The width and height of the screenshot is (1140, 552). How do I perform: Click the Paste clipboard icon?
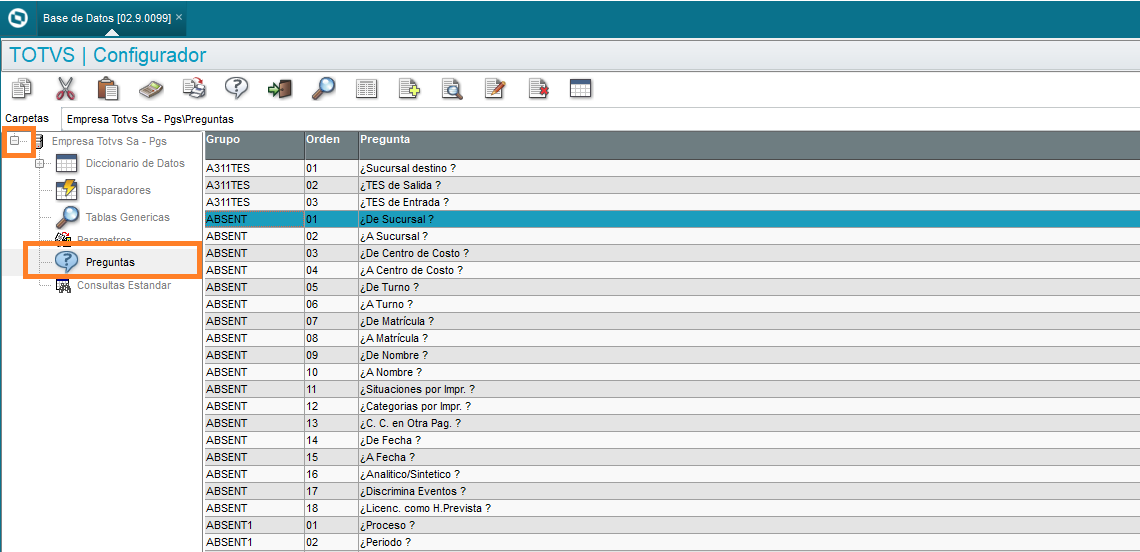(108, 89)
